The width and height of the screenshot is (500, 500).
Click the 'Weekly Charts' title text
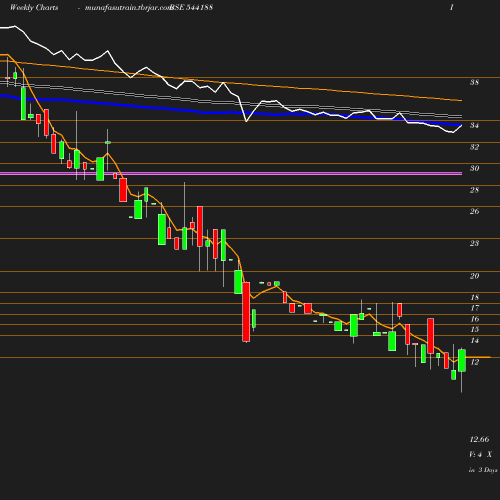click(34, 7)
